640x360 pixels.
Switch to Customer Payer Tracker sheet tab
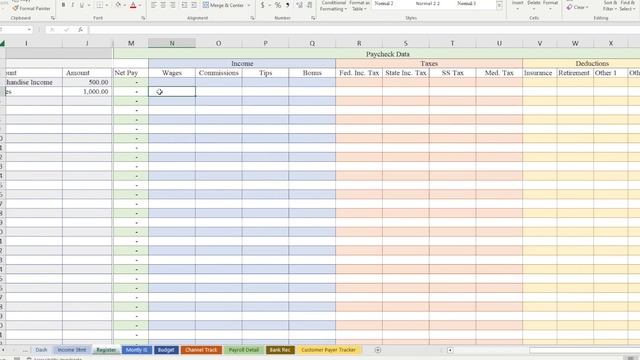329,350
